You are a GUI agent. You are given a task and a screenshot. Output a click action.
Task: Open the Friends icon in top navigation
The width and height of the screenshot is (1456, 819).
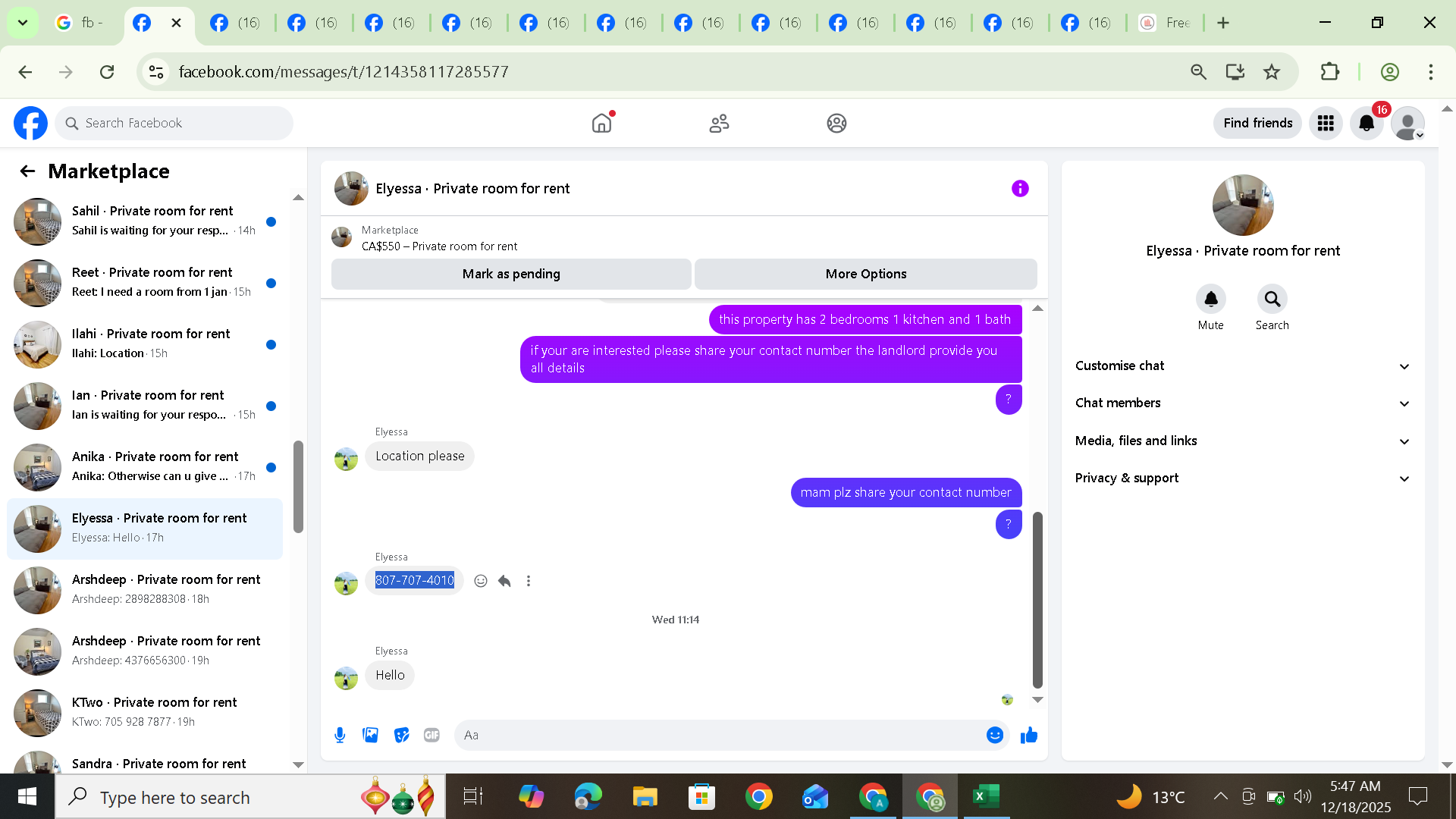tap(719, 123)
